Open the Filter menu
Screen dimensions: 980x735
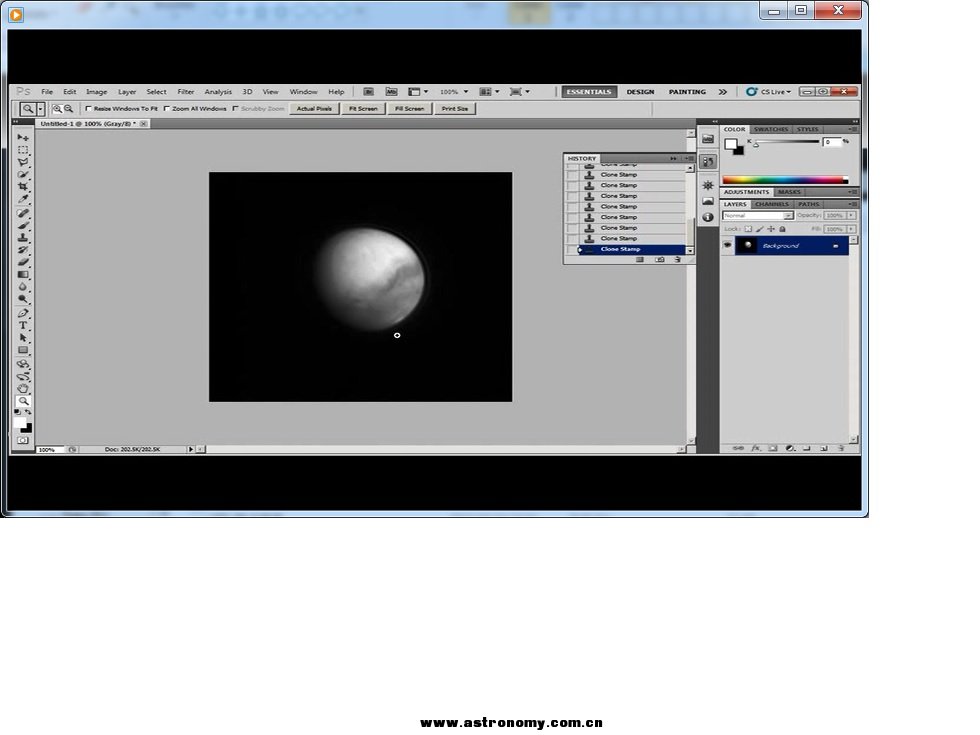click(186, 92)
